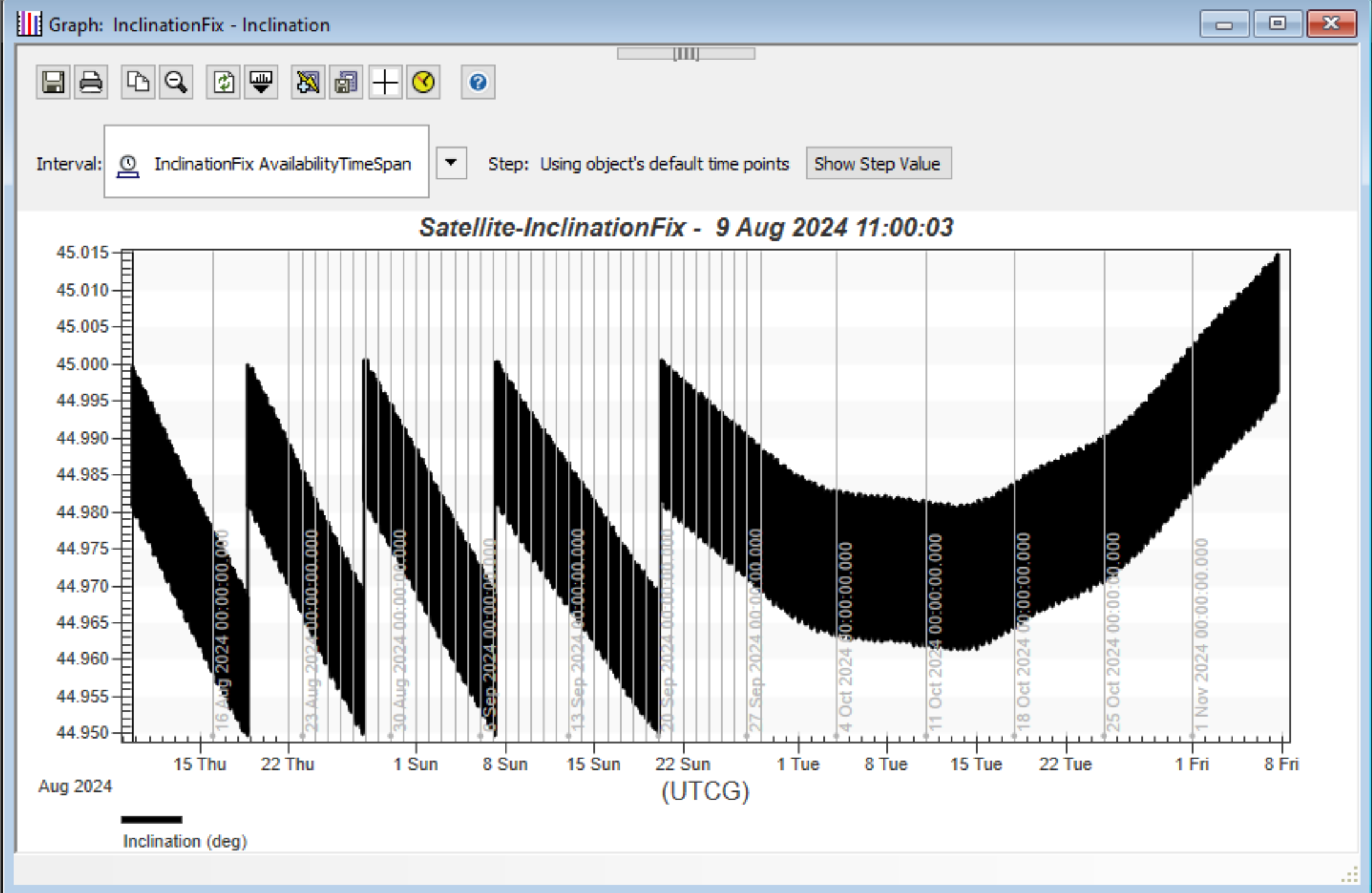1372x893 pixels.
Task: Minimize the Graph window
Action: point(1224,25)
